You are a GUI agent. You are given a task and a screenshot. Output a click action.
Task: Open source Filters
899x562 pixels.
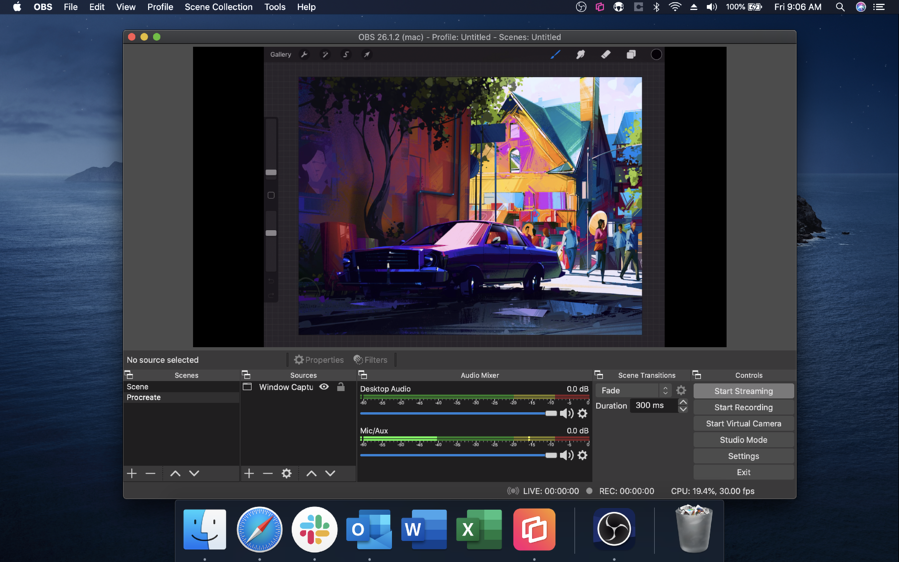pyautogui.click(x=370, y=360)
